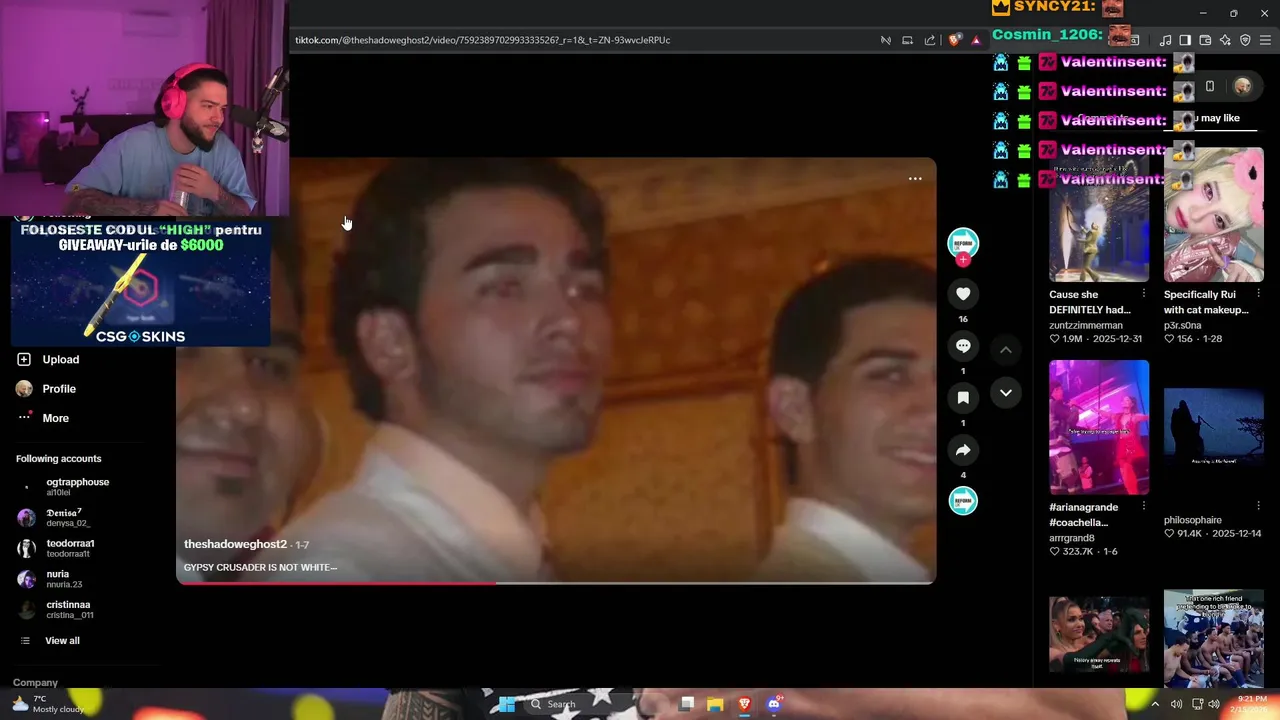Click the taskbar weather widget
Image resolution: width=1280 pixels, height=720 pixels.
click(x=48, y=704)
